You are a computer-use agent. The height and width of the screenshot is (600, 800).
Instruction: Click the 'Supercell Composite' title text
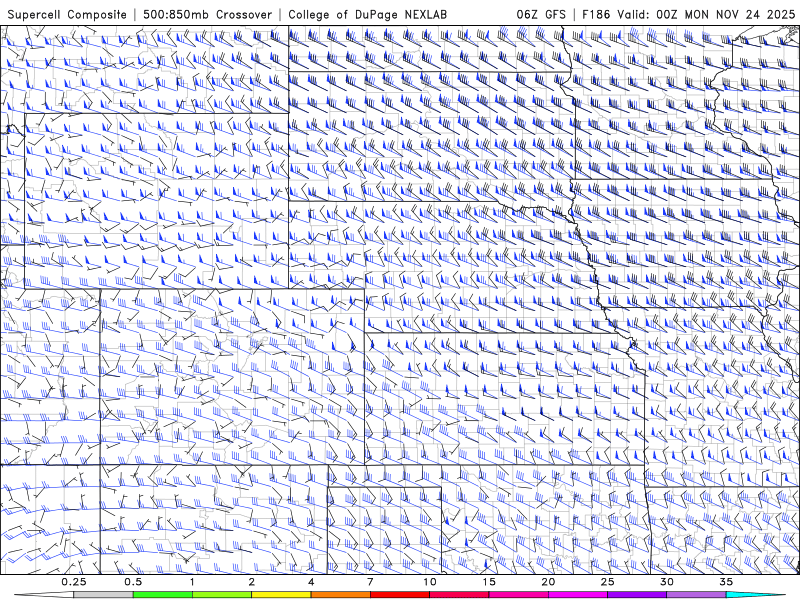click(x=67, y=14)
